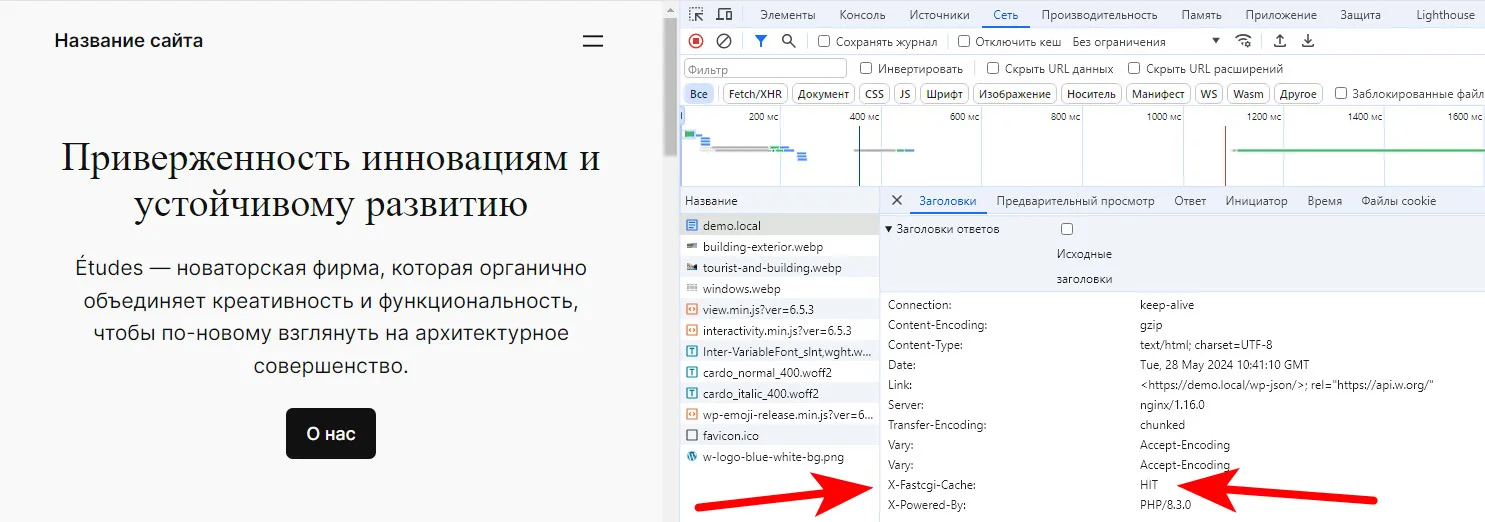1485x522 pixels.
Task: Click the export HAR download icon
Action: 1308,41
